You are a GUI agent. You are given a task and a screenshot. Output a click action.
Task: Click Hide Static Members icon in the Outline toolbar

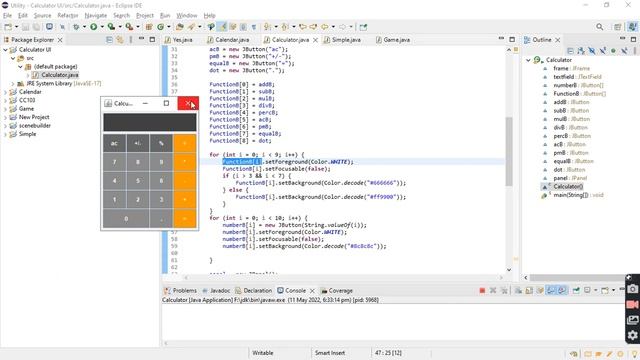[x=602, y=51]
